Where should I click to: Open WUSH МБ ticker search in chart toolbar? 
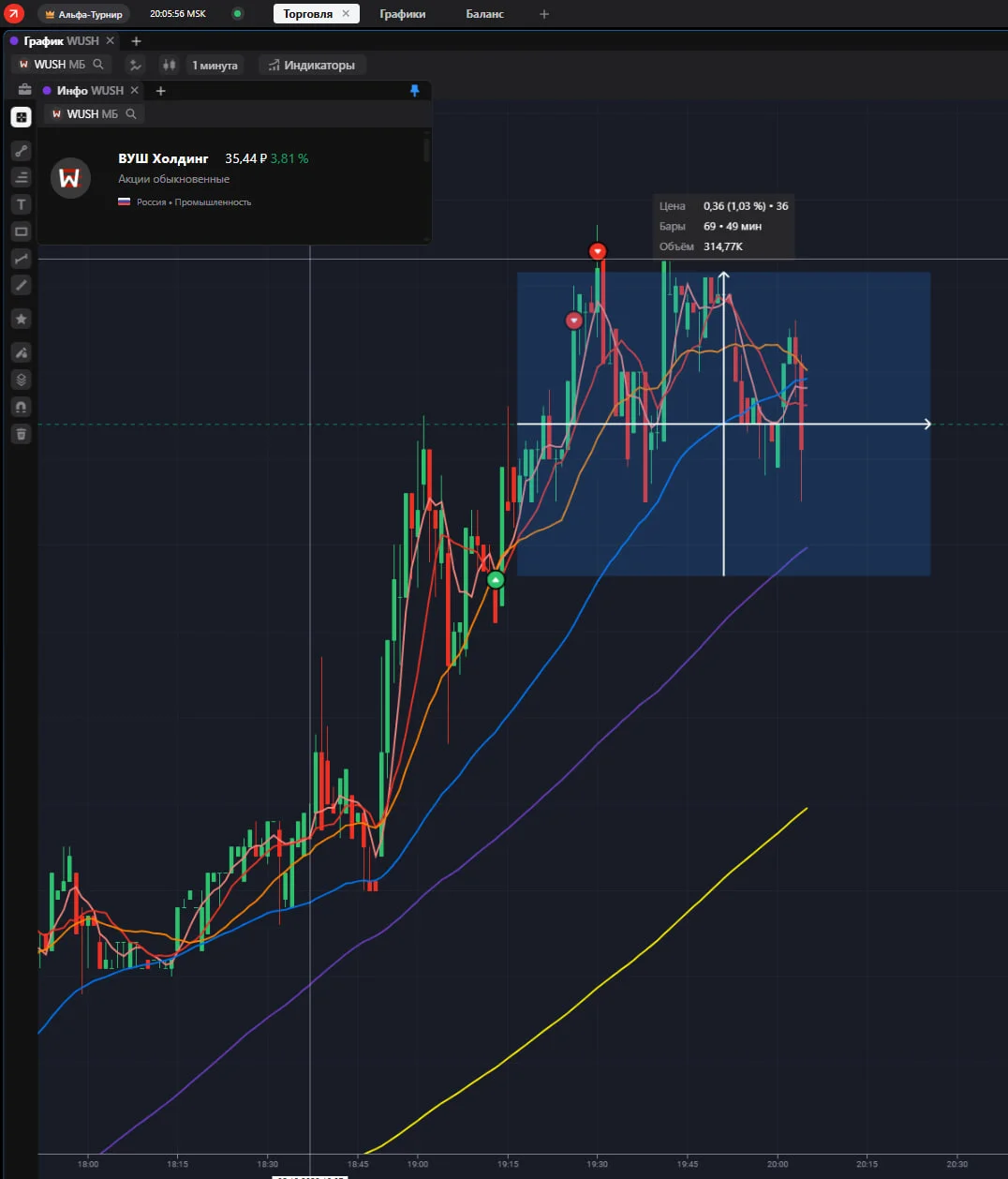pyautogui.click(x=61, y=65)
